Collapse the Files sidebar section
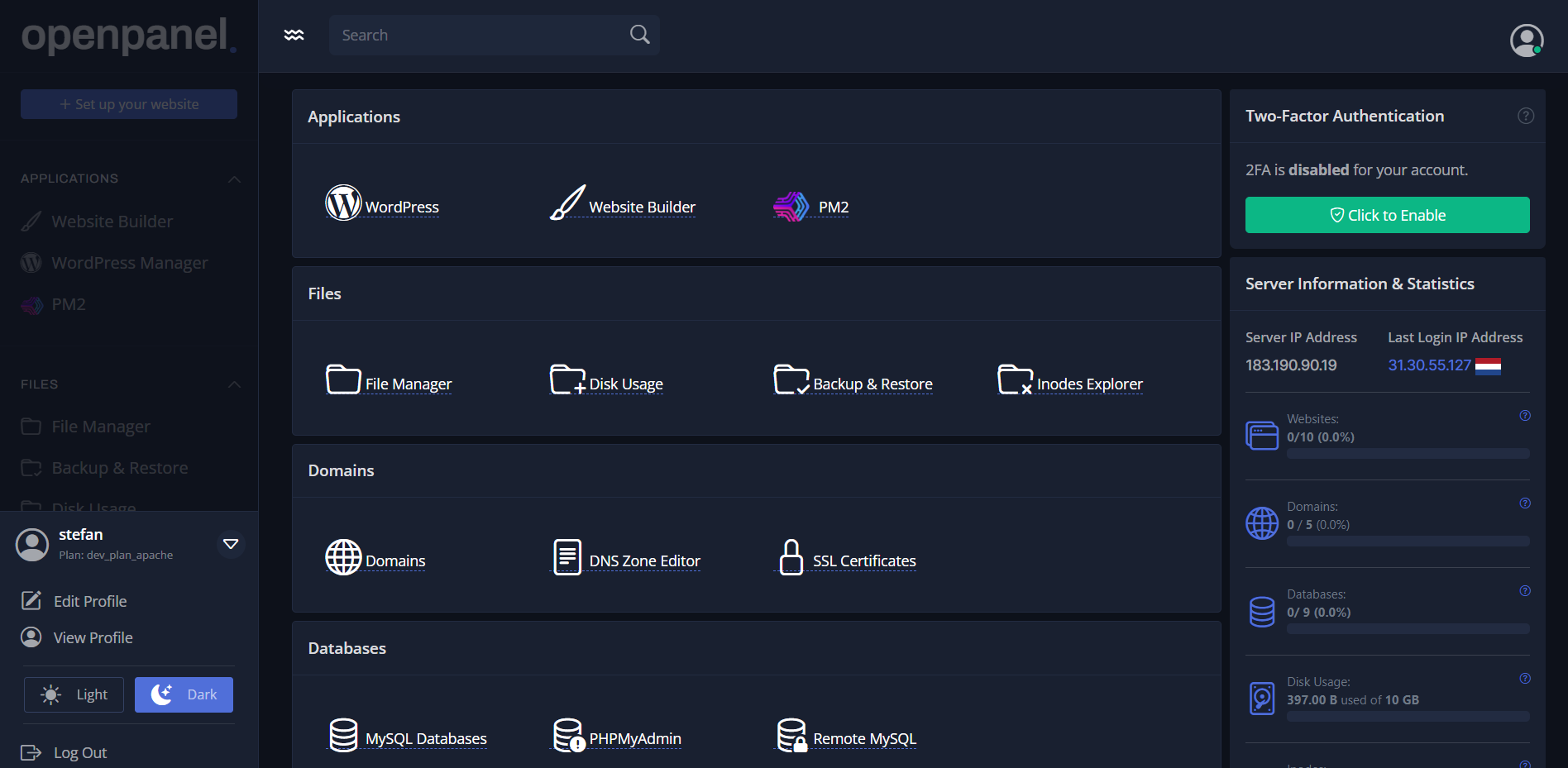The image size is (1568, 768). (x=234, y=384)
